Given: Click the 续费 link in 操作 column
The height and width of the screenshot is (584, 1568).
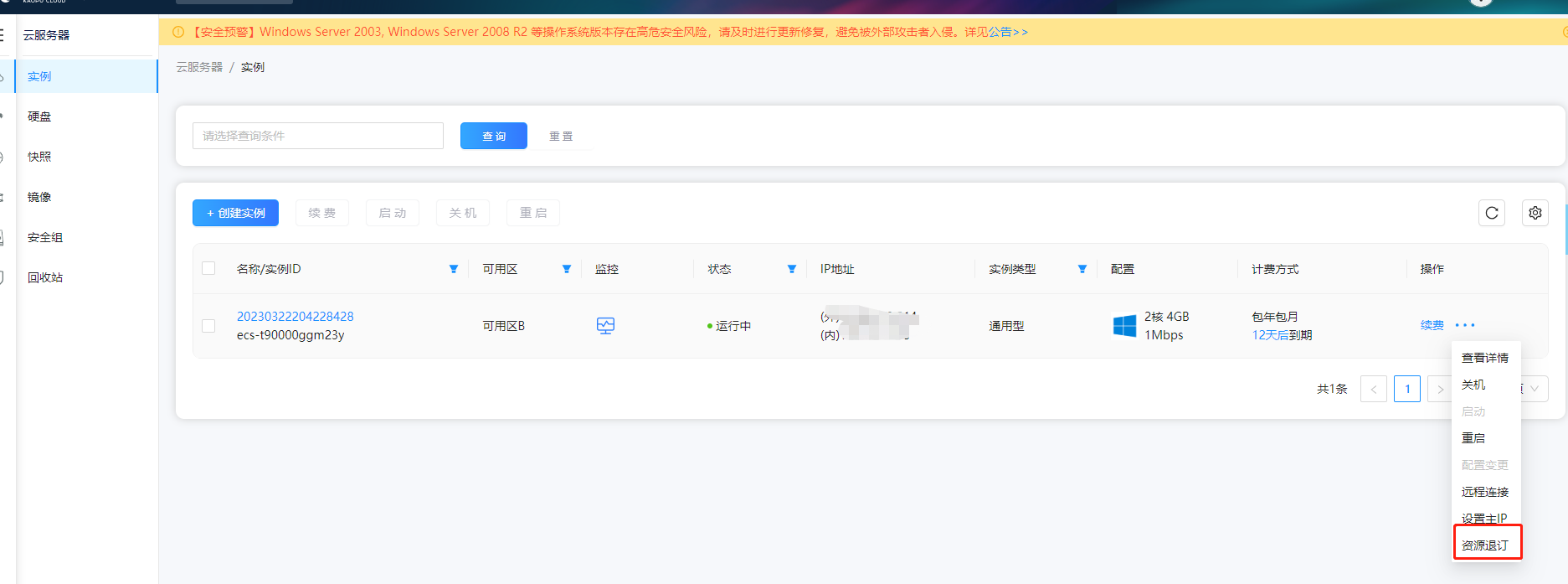Looking at the screenshot, I should [1432, 325].
